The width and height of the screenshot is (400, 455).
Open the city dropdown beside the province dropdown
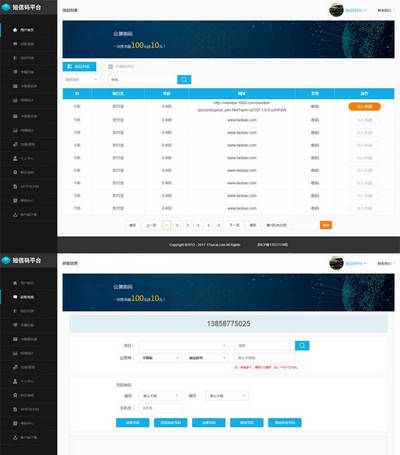pos(227,396)
